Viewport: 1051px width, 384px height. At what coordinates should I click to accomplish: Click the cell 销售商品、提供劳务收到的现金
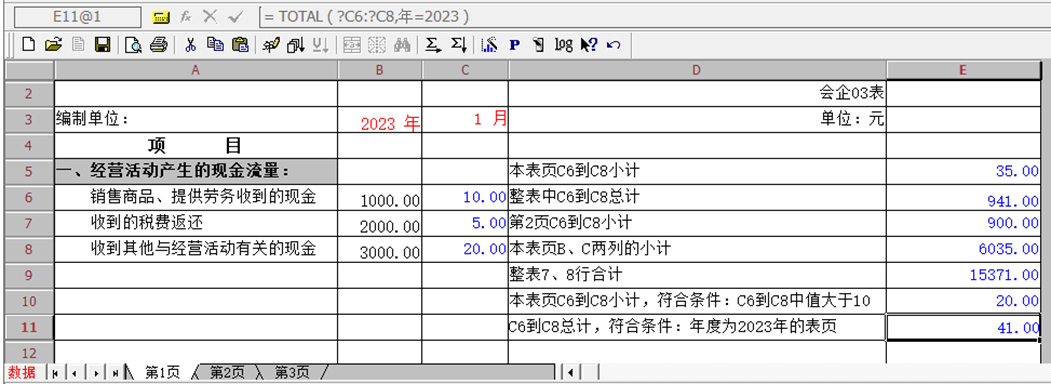coord(196,198)
